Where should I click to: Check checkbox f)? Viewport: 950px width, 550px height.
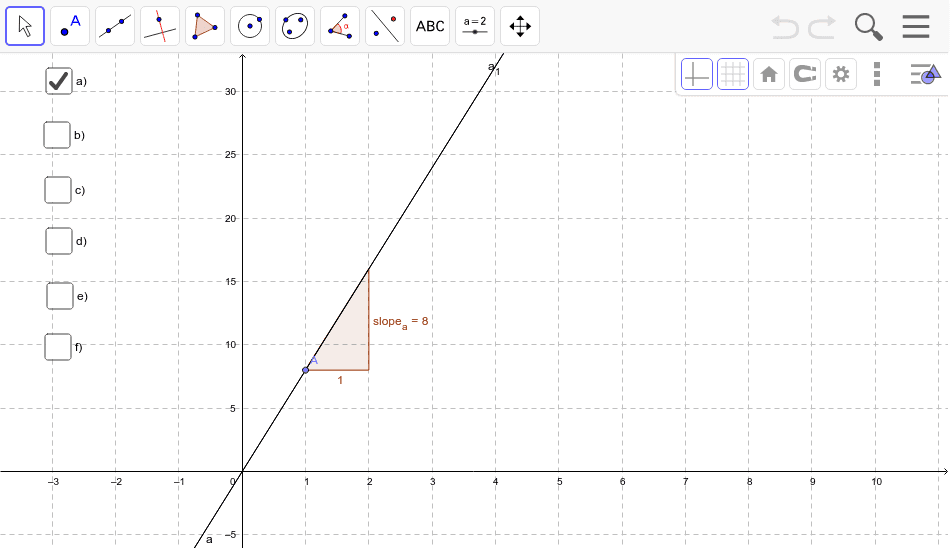(58, 347)
